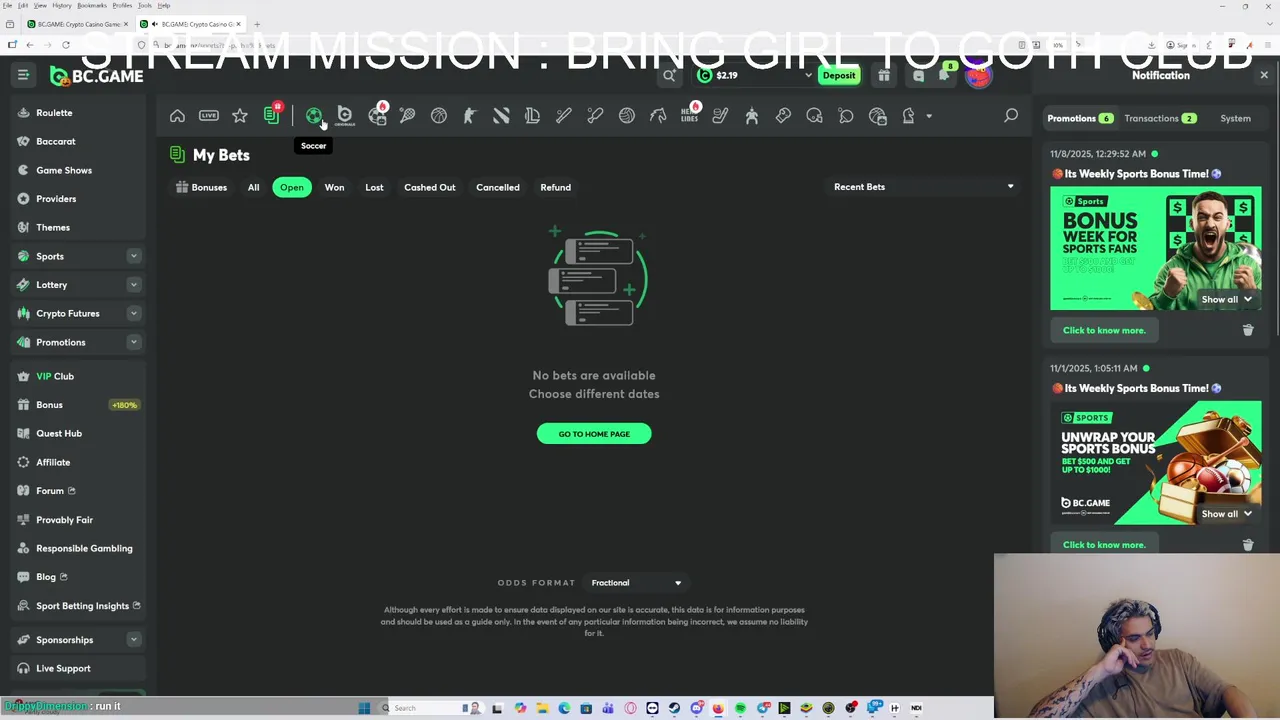1280x720 pixels.
Task: Open the Transactions notification tab
Action: (x=1160, y=118)
